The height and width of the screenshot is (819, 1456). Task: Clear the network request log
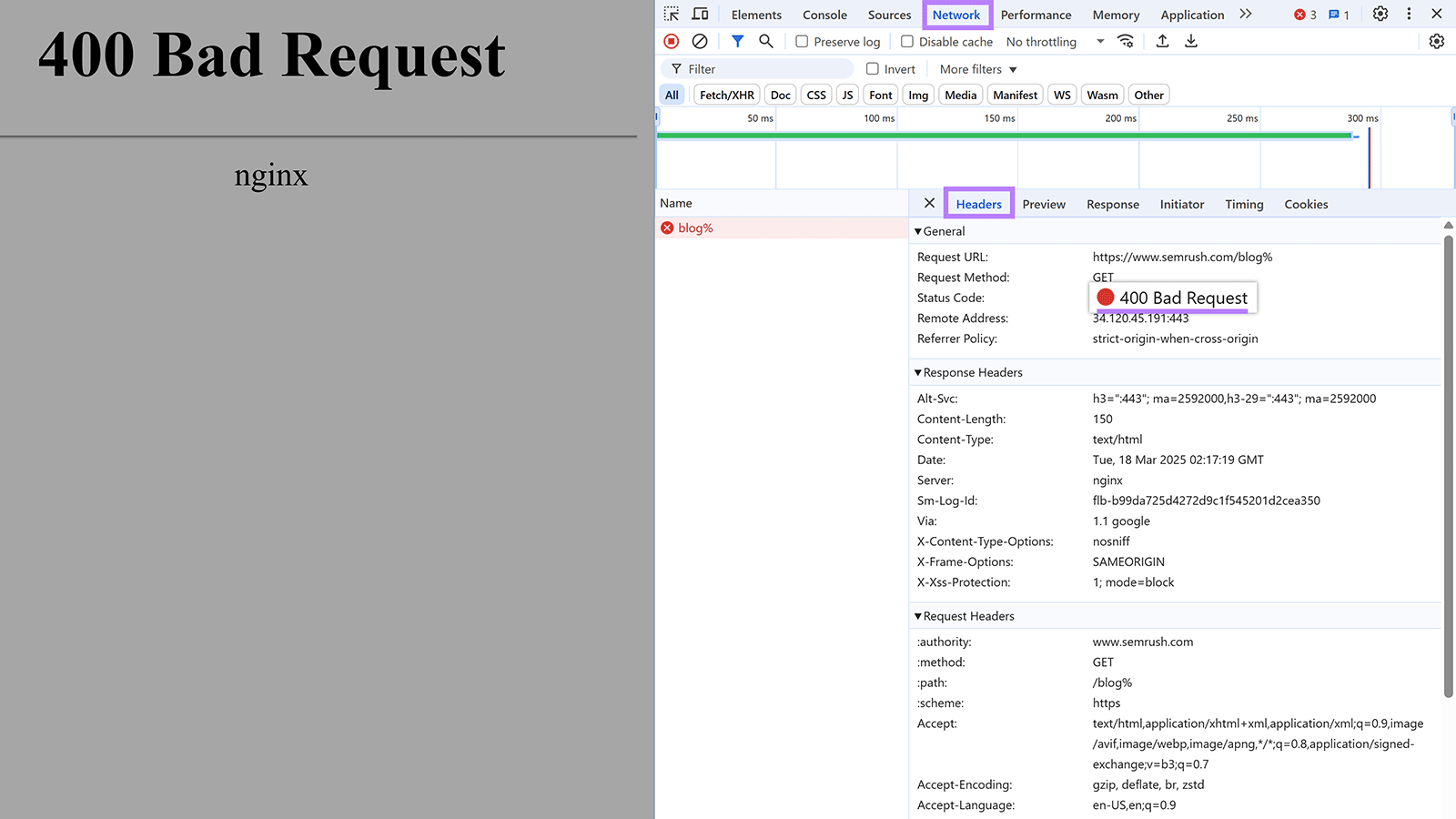(x=699, y=41)
